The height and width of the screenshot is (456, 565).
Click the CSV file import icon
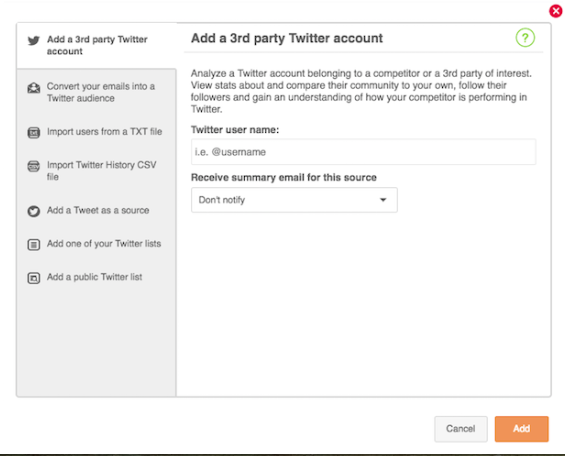click(x=34, y=166)
